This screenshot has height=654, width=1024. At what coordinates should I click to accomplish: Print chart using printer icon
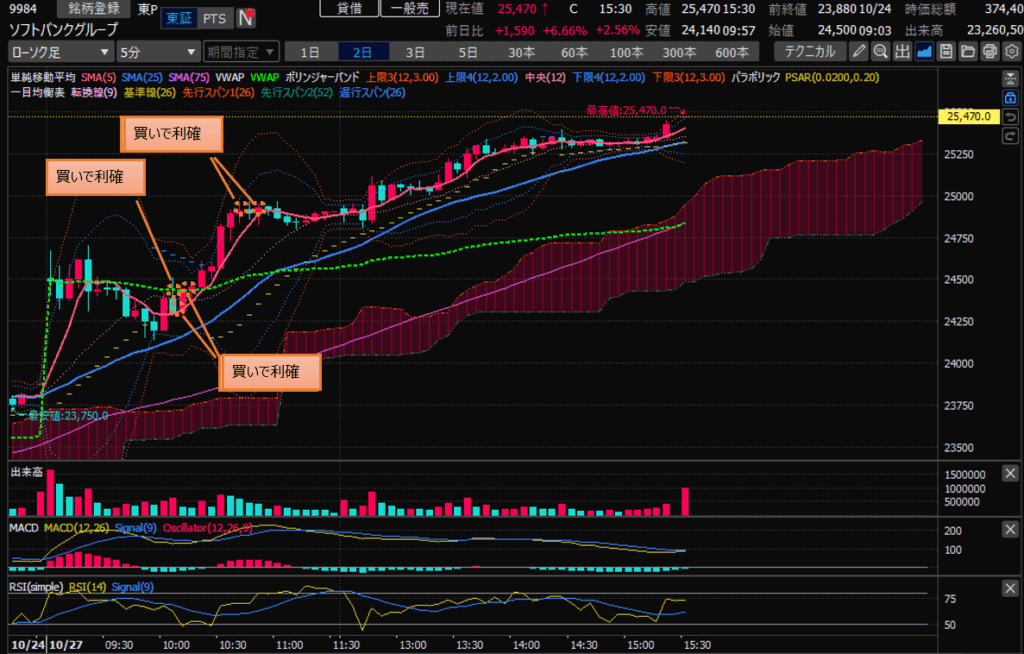(989, 51)
